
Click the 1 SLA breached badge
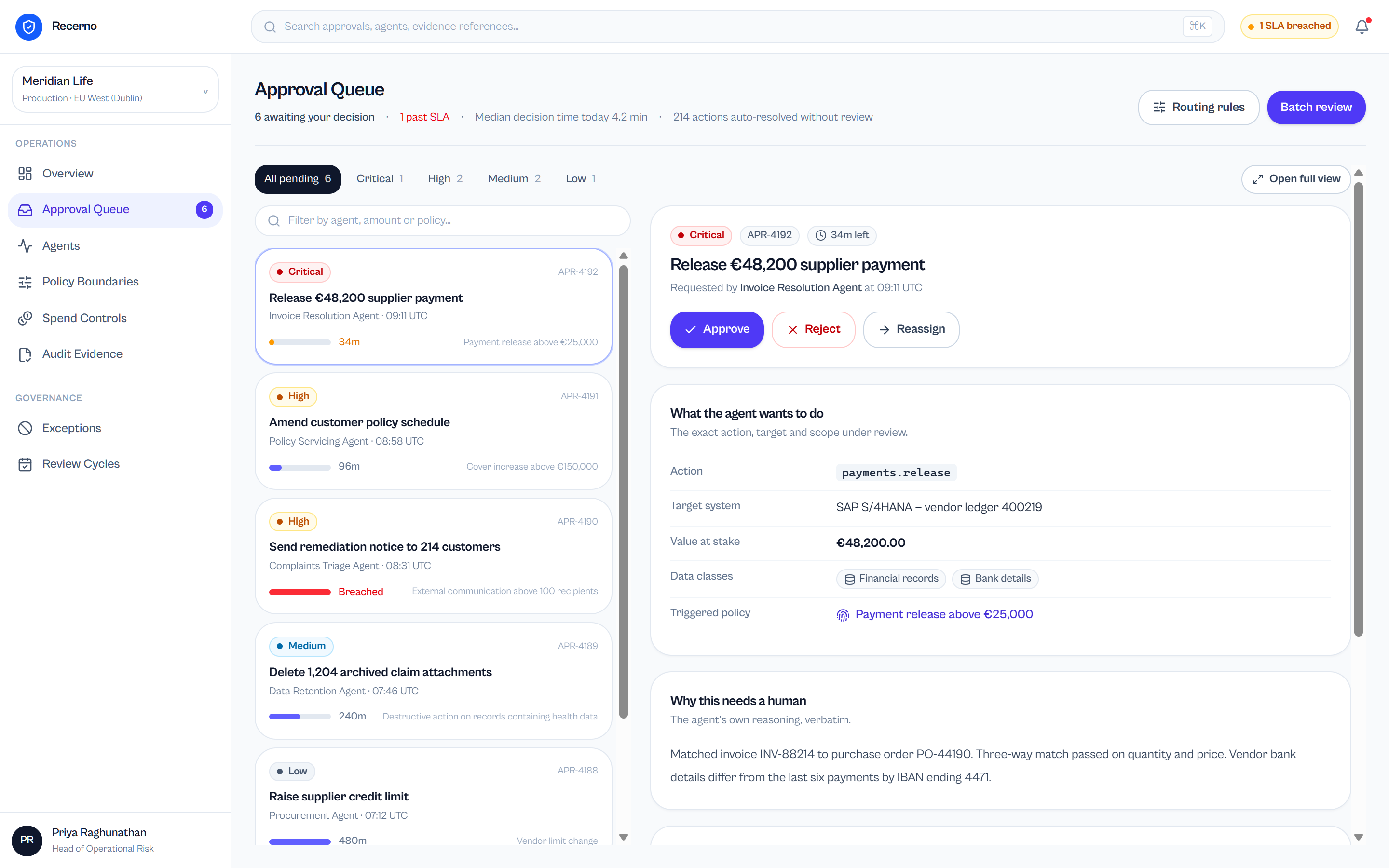coord(1289,27)
